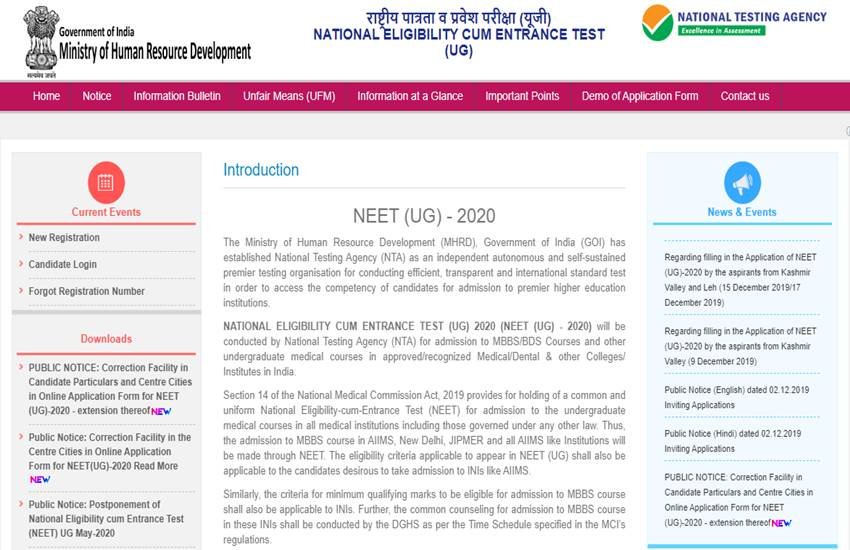Open the Contact us page
The width and height of the screenshot is (850, 550).
point(745,96)
